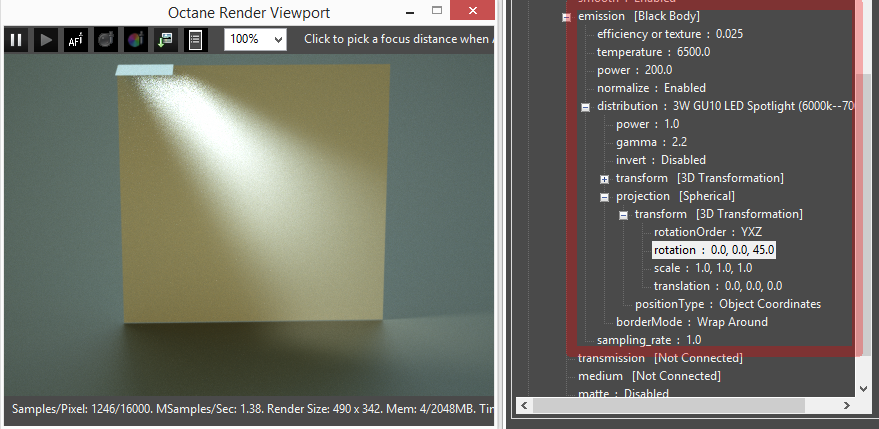Select borderMode : Wrap Around row

[692, 322]
